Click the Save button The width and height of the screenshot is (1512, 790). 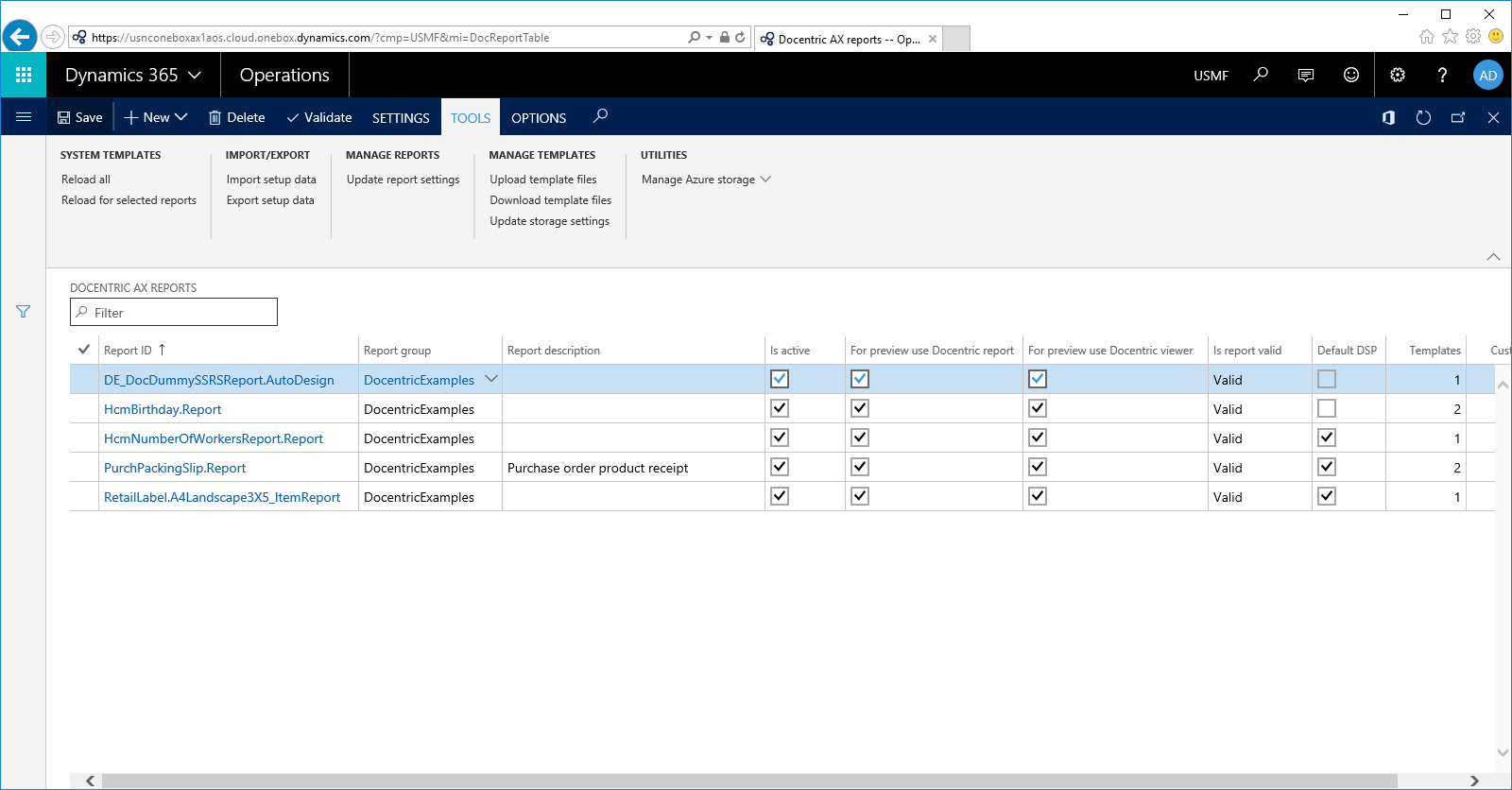click(80, 117)
